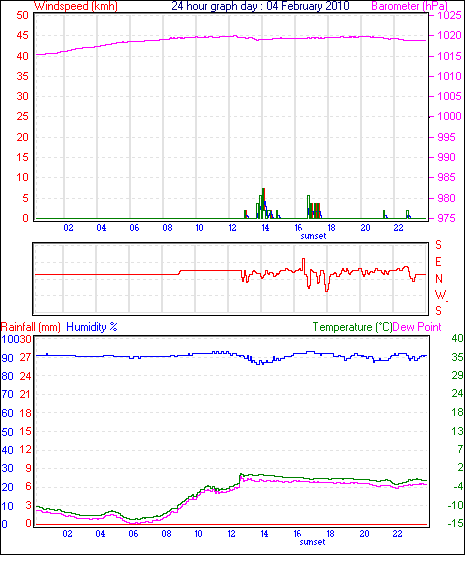Click the 24 hour graph day heading
Image resolution: width=466 pixels, height=566 pixels.
pyautogui.click(x=260, y=6)
